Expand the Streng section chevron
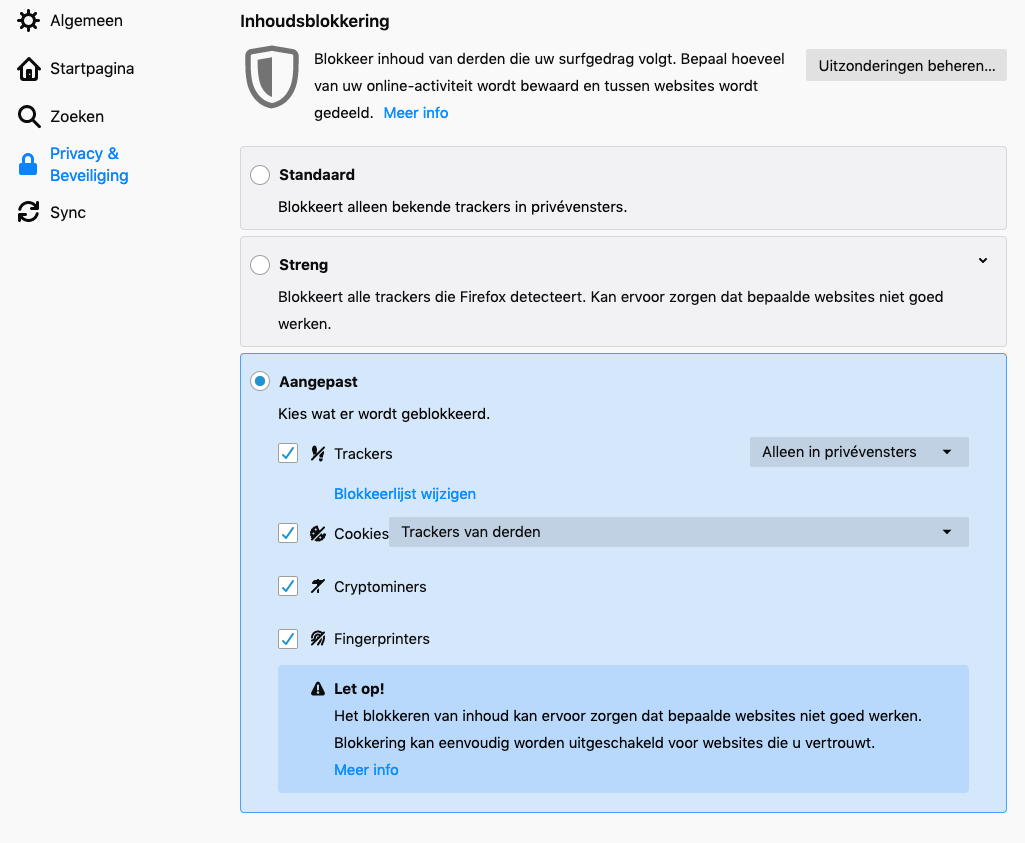 click(982, 260)
